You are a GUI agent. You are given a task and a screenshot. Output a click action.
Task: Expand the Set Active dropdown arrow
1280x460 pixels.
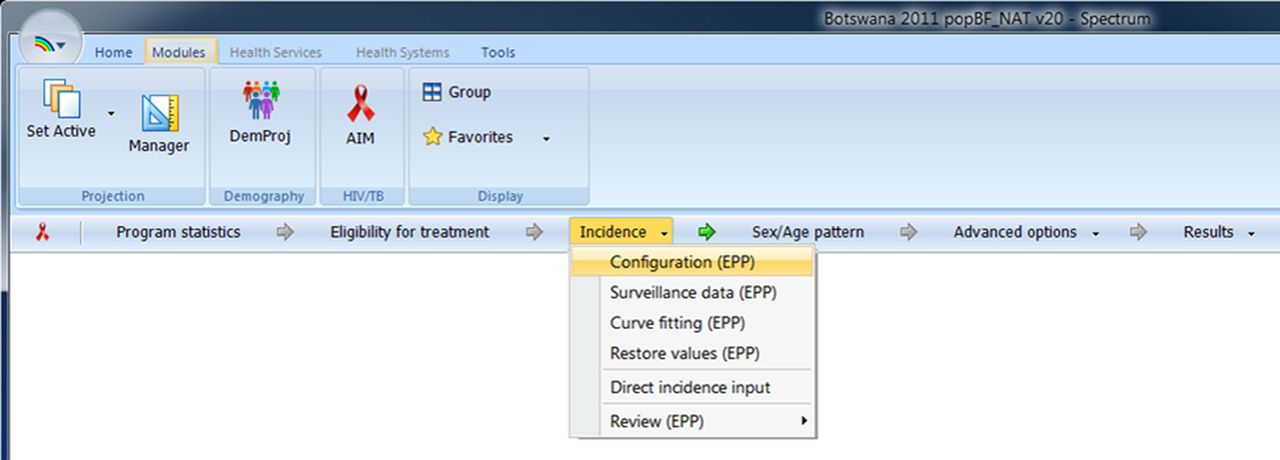[x=111, y=113]
